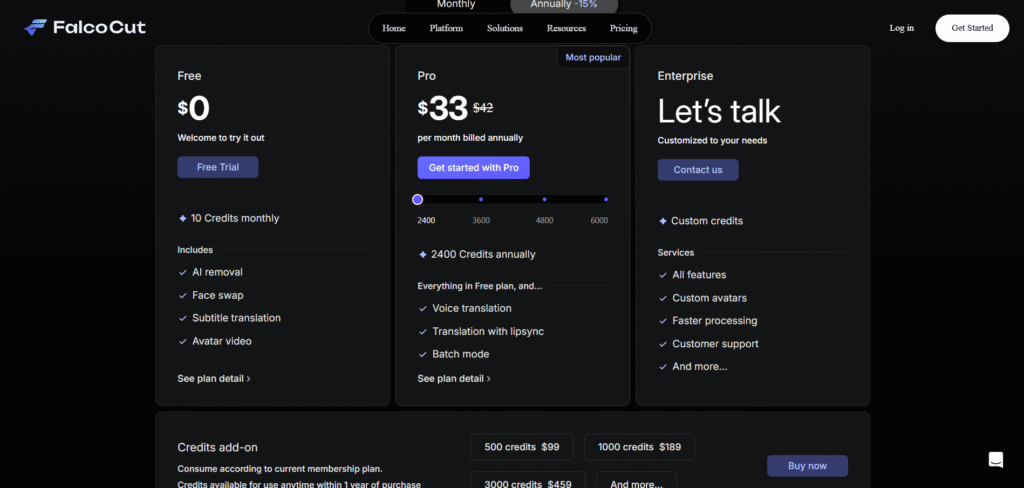Click checkmark icon next to AI removal
This screenshot has height=488, width=1024.
(x=182, y=272)
